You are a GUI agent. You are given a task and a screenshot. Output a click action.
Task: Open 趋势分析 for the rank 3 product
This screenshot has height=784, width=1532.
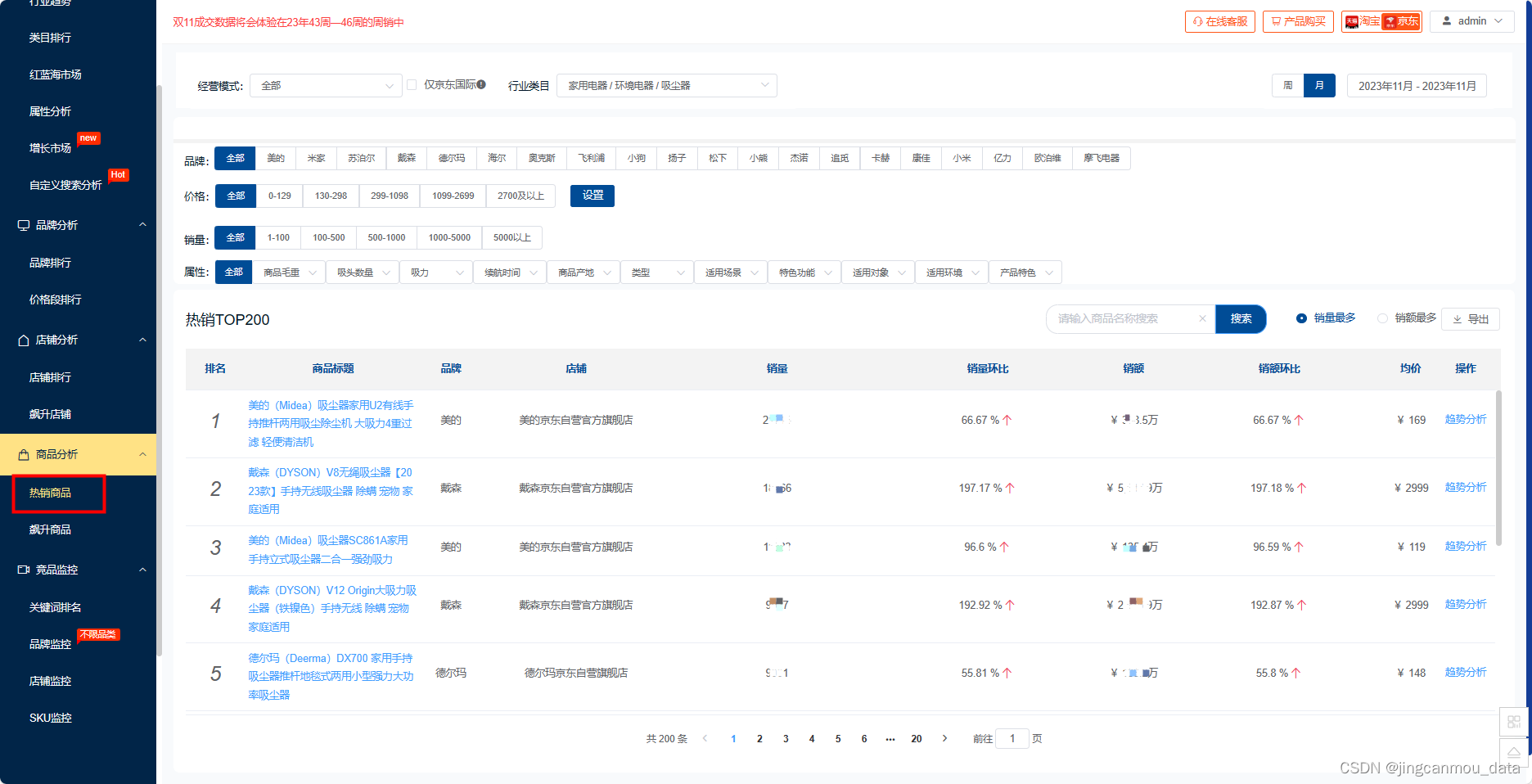coord(1465,547)
